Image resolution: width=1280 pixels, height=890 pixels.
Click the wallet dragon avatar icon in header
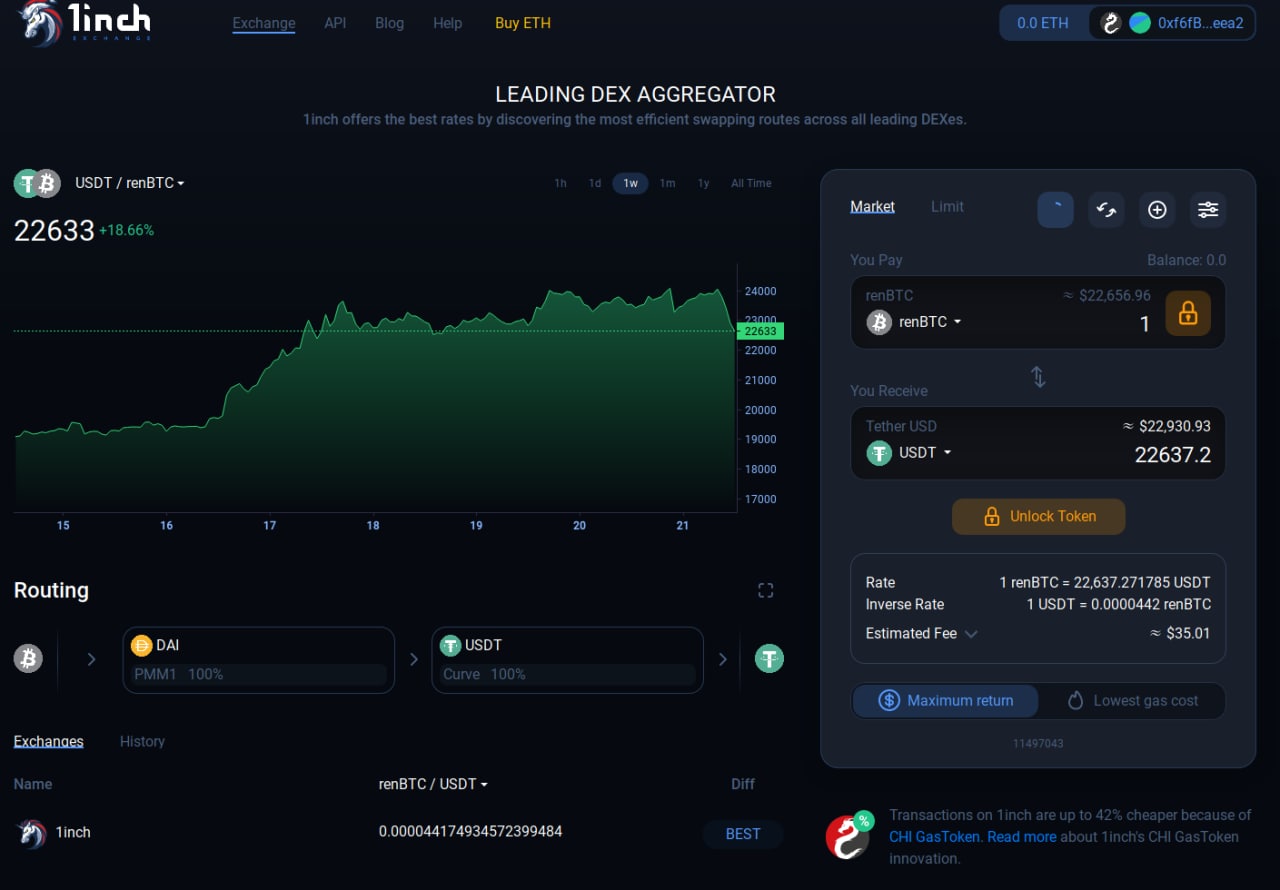click(1110, 23)
